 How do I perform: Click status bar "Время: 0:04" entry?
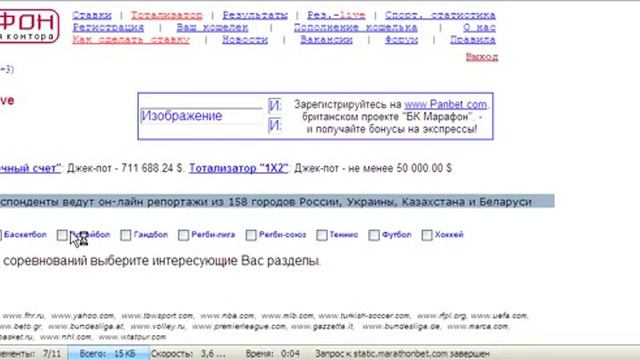coord(273,353)
